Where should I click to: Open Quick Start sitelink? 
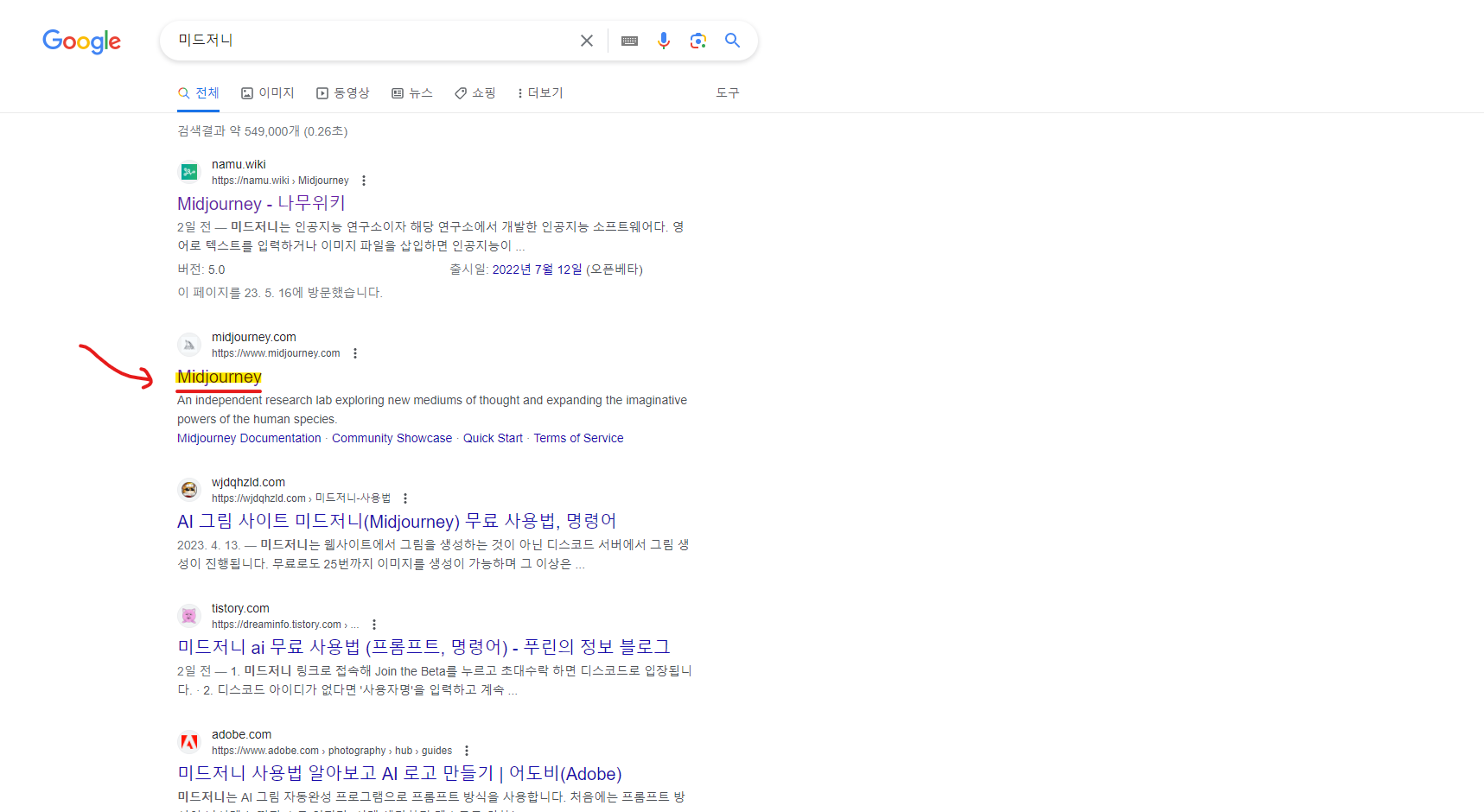coord(493,439)
